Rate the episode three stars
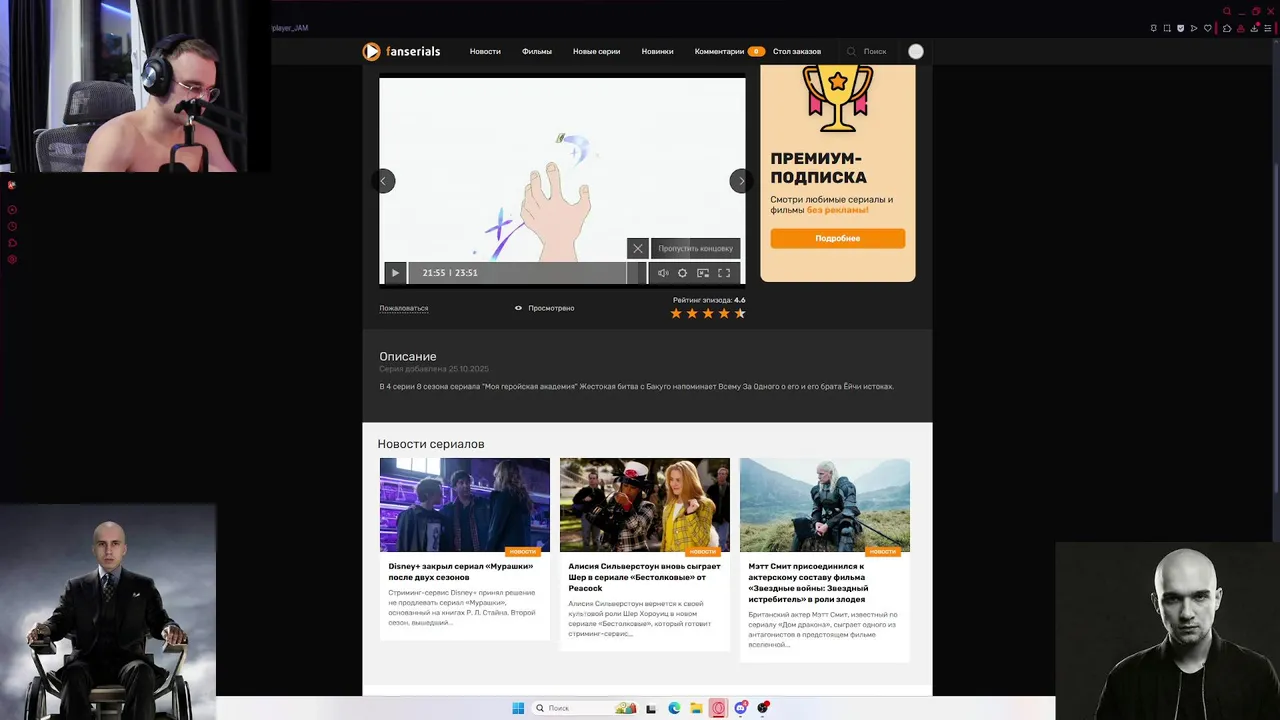The height and width of the screenshot is (720, 1280). tap(708, 314)
